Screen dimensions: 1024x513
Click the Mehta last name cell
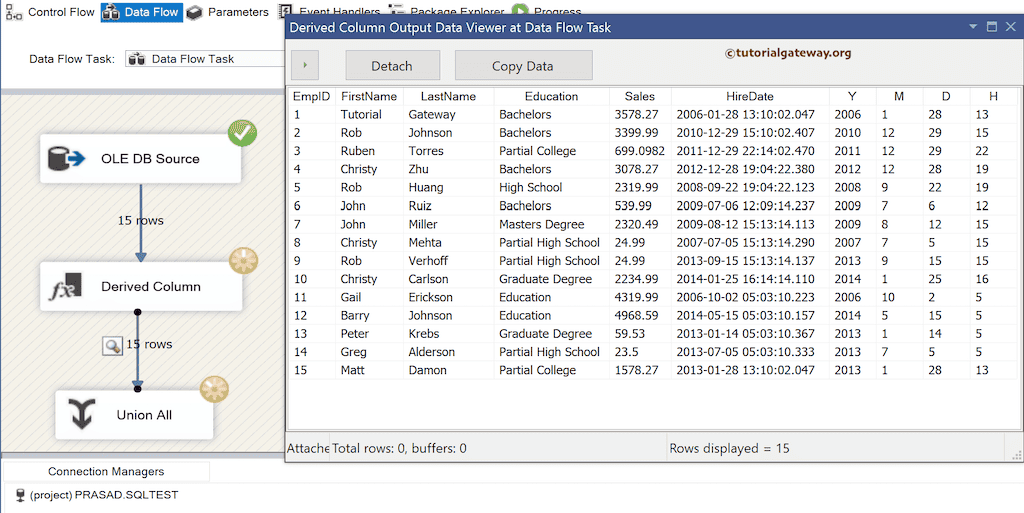449,242
